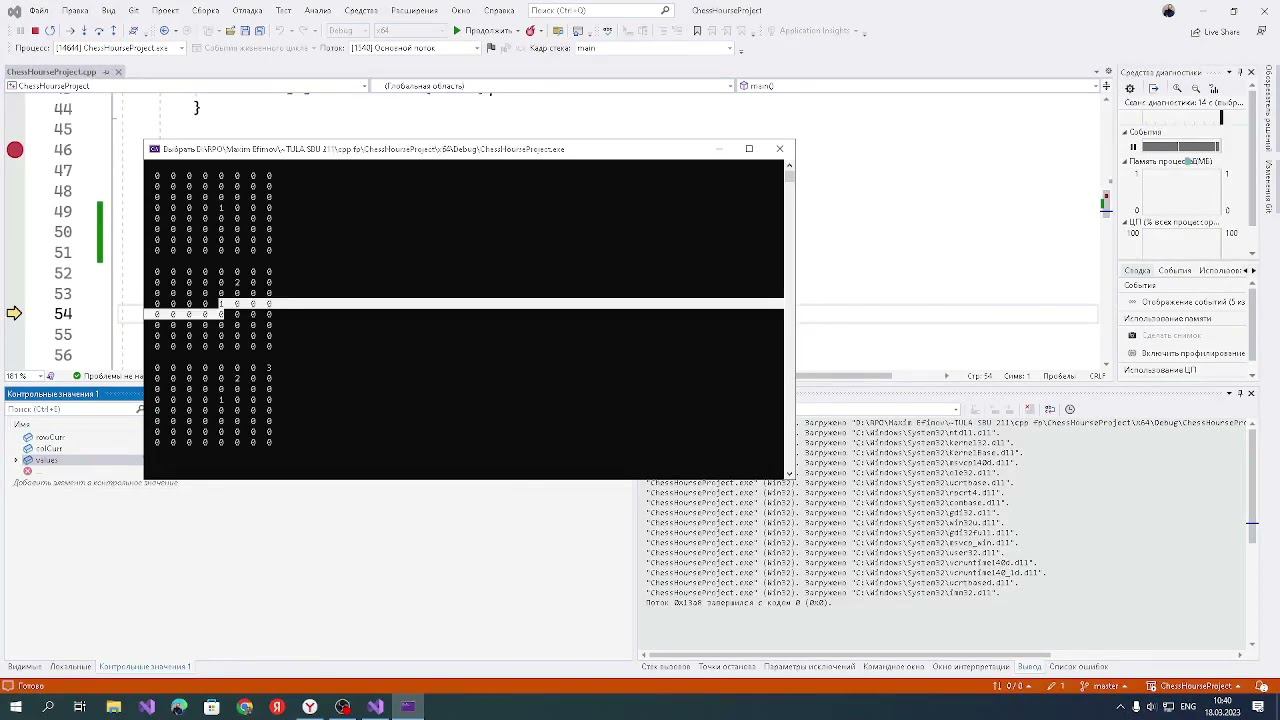Click Включить профилирование link
The height and width of the screenshot is (720, 1280).
click(x=1193, y=353)
